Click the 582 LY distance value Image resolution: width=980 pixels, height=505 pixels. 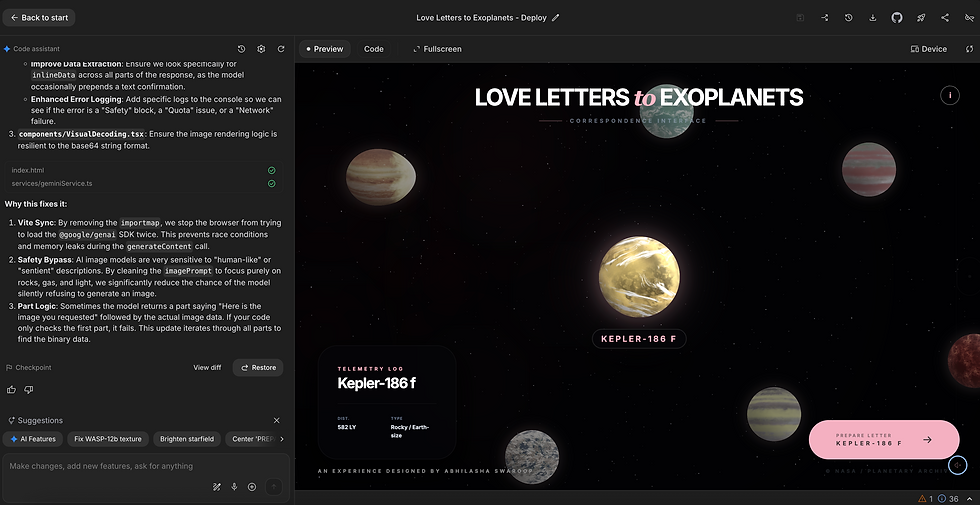point(347,428)
